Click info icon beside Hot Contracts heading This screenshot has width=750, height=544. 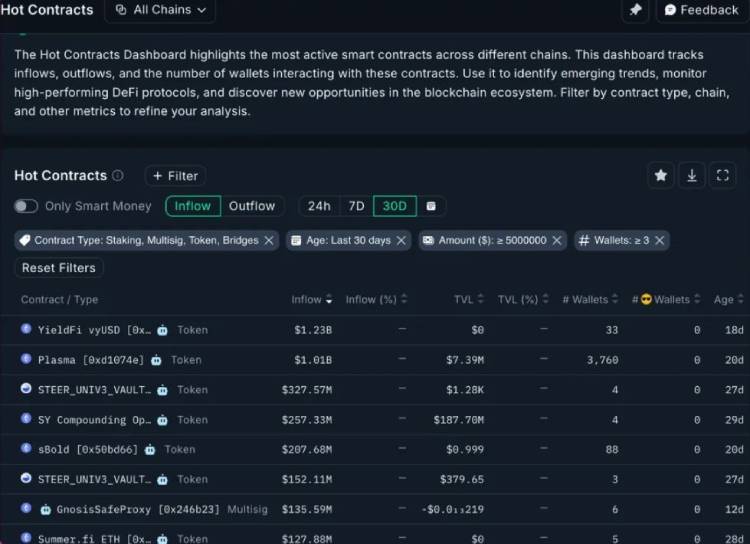pyautogui.click(x=118, y=176)
